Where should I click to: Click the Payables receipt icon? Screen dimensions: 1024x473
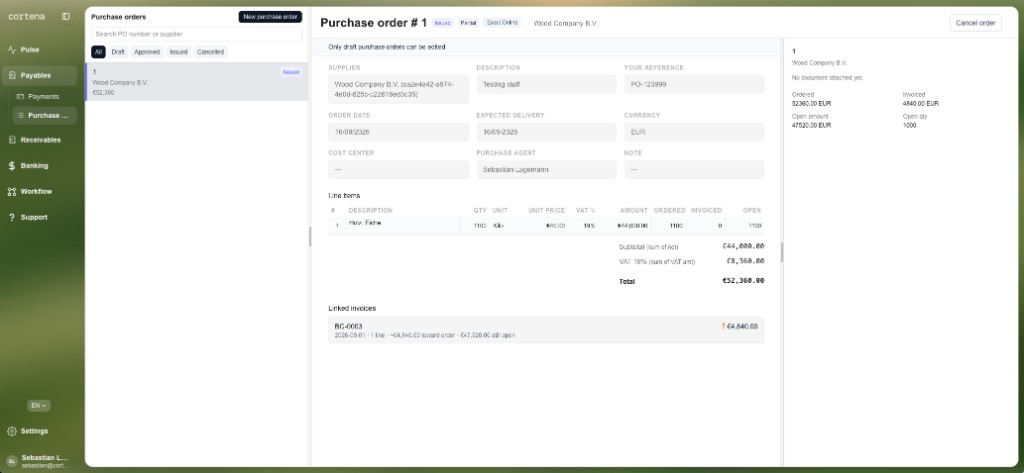point(12,76)
